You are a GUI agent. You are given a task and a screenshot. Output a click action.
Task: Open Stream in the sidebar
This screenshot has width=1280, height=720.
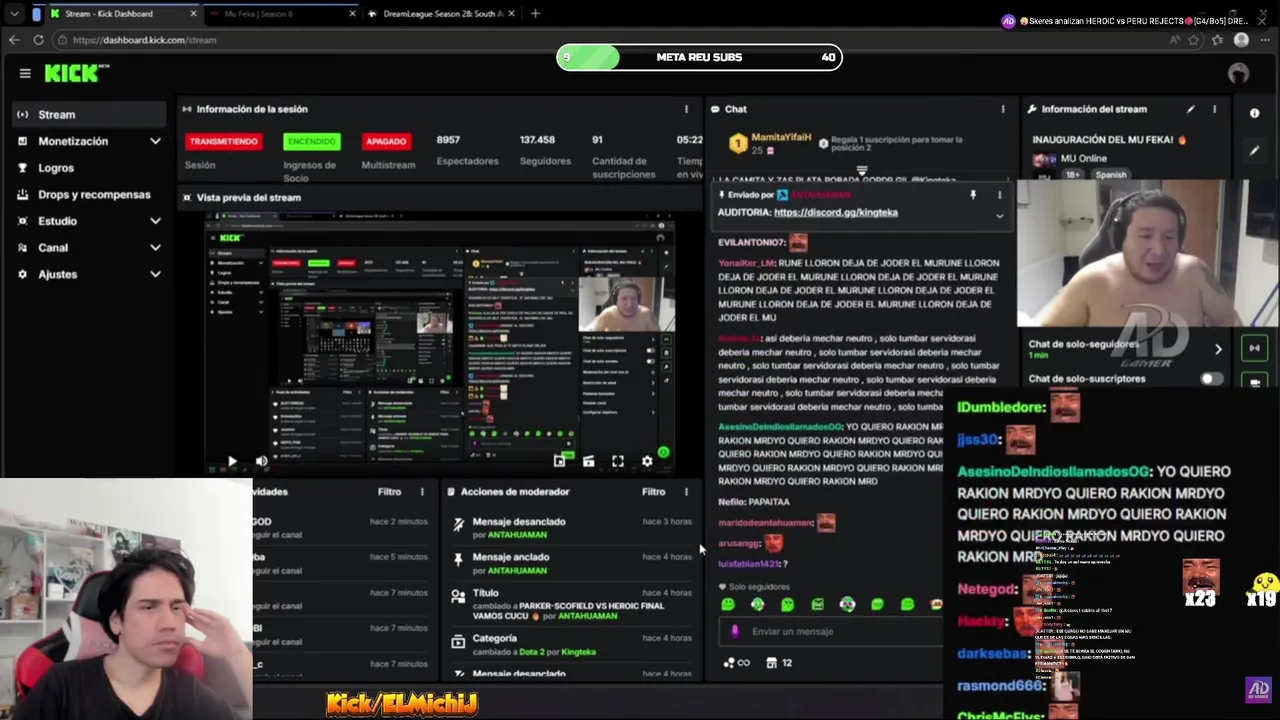click(88, 114)
